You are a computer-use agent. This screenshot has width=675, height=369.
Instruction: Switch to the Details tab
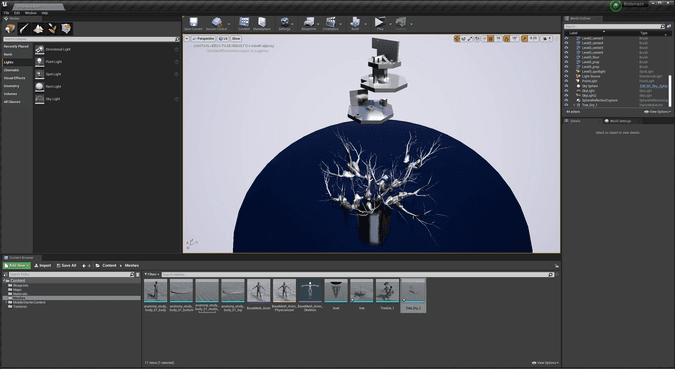click(x=576, y=121)
